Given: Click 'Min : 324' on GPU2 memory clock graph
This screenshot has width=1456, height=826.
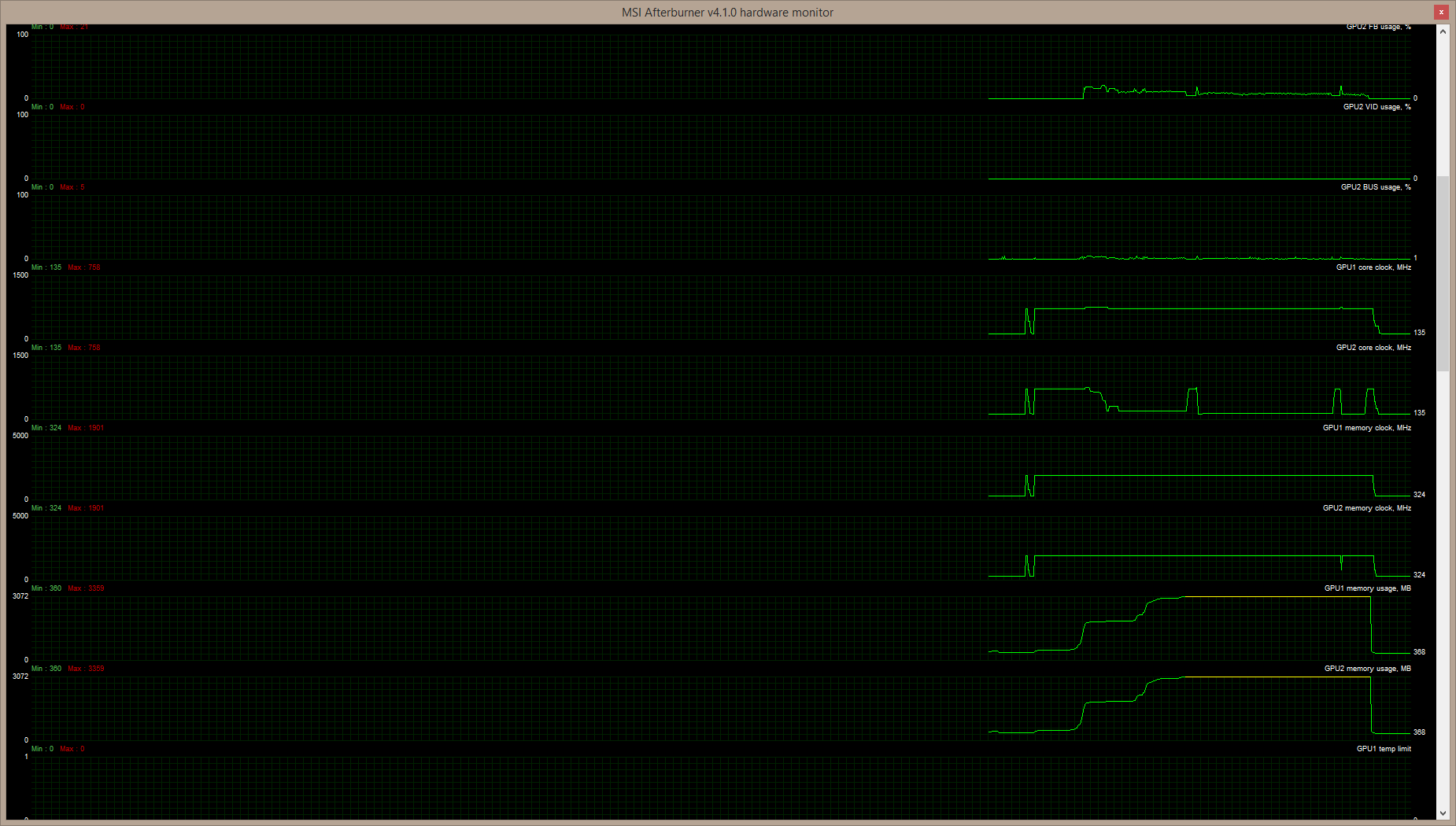Looking at the screenshot, I should pos(46,508).
